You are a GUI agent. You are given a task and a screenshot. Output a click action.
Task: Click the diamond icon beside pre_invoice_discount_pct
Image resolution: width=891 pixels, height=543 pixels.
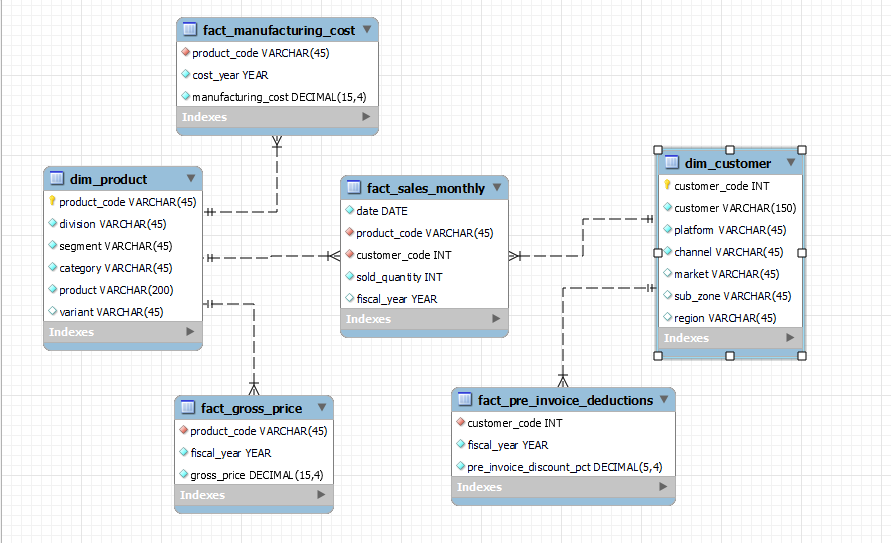tap(461, 466)
